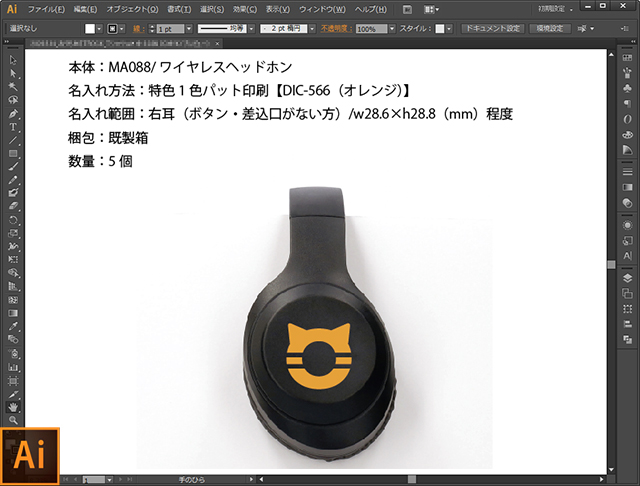Open the fill color dropdown arrow
Screen dimensions: 640x486
coord(99,29)
